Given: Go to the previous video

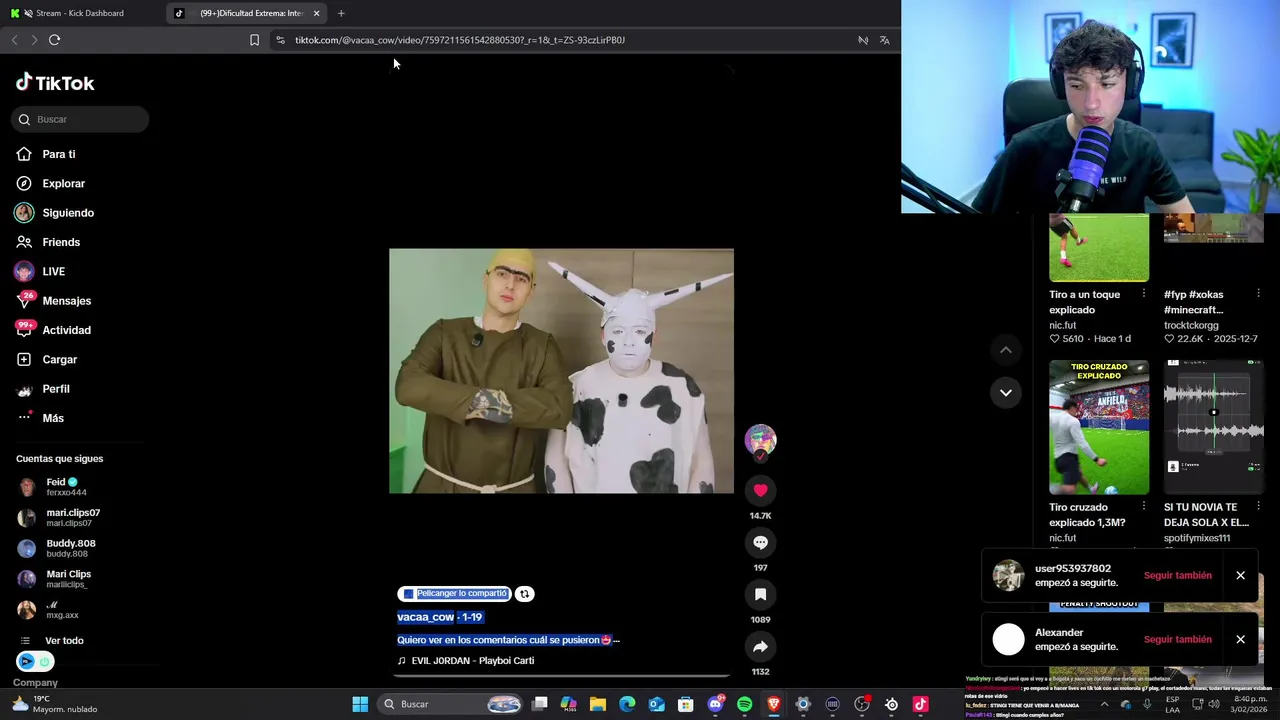Looking at the screenshot, I should [x=1006, y=350].
